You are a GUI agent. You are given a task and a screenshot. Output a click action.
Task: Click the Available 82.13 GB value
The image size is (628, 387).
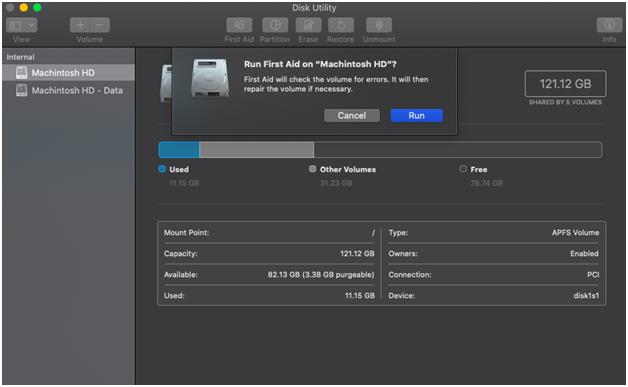(321, 274)
